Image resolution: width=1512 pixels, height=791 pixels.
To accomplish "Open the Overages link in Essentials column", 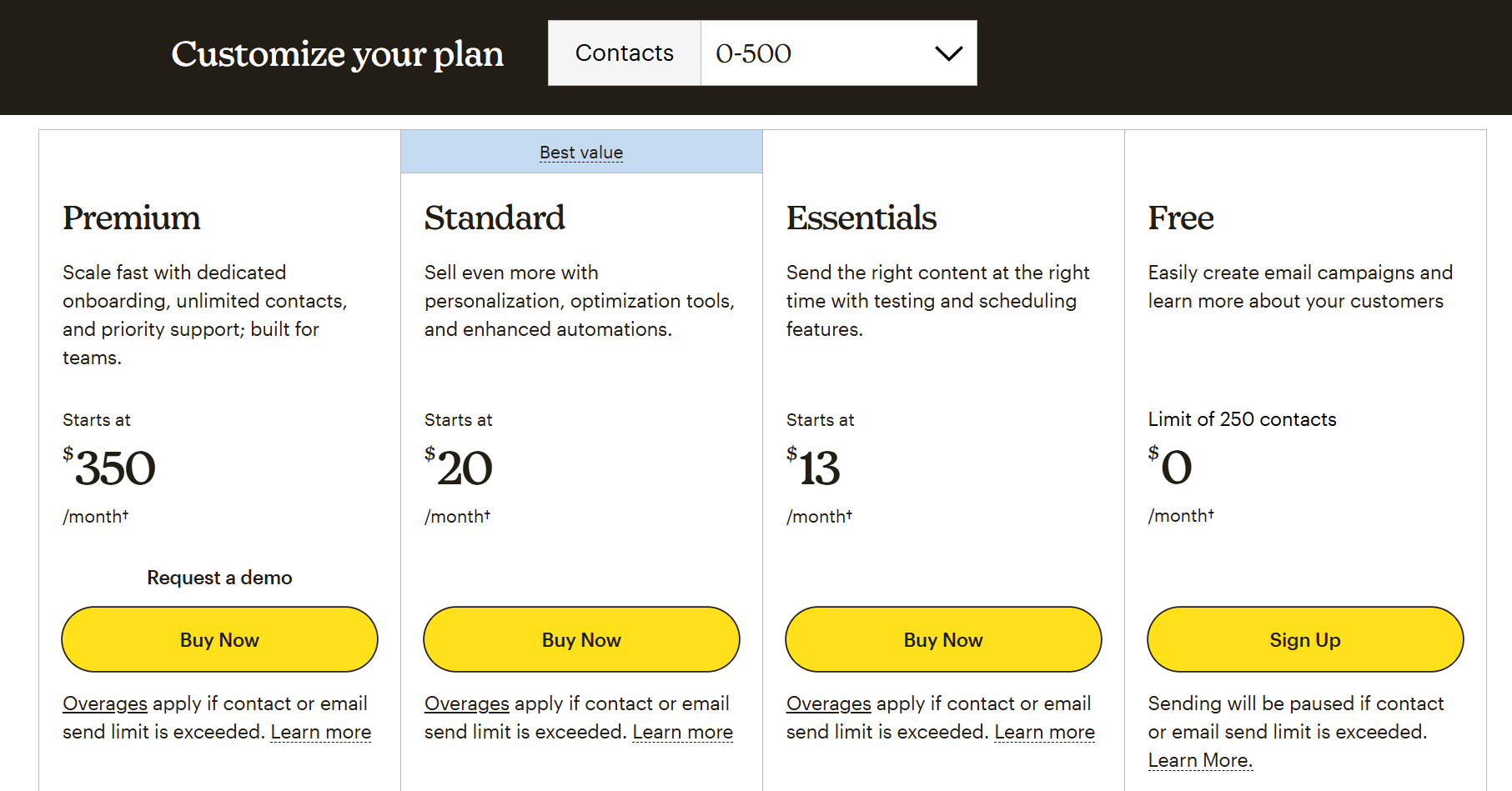I will coord(828,703).
